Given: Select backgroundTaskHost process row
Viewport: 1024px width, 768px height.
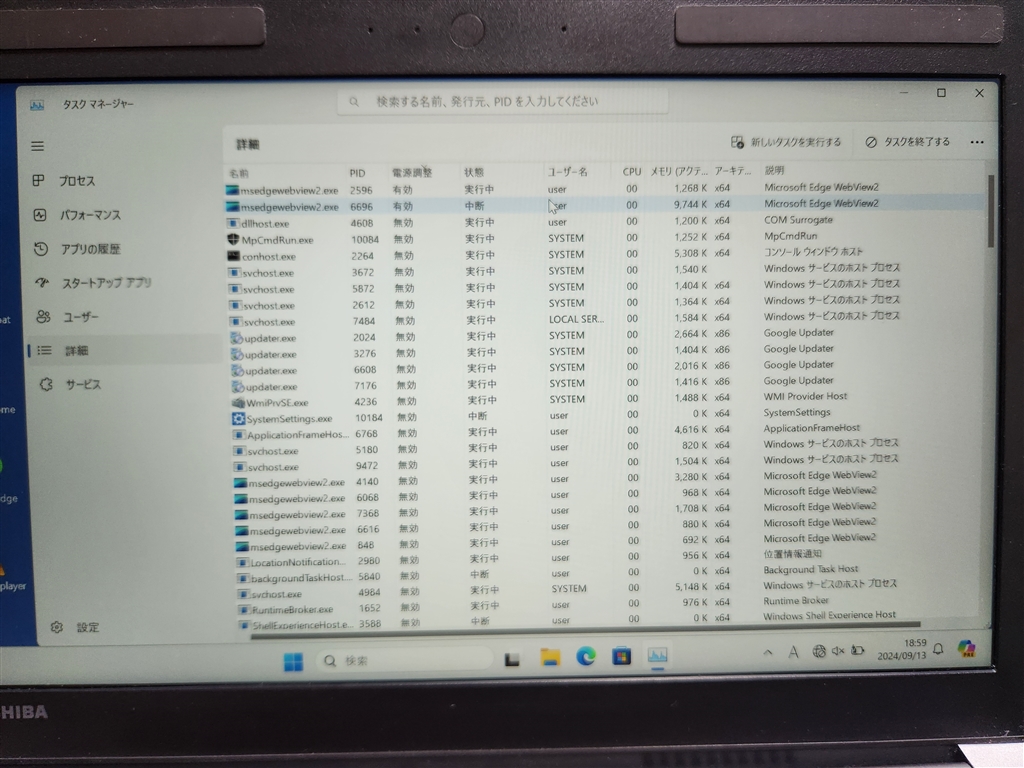Looking at the screenshot, I should (x=604, y=575).
